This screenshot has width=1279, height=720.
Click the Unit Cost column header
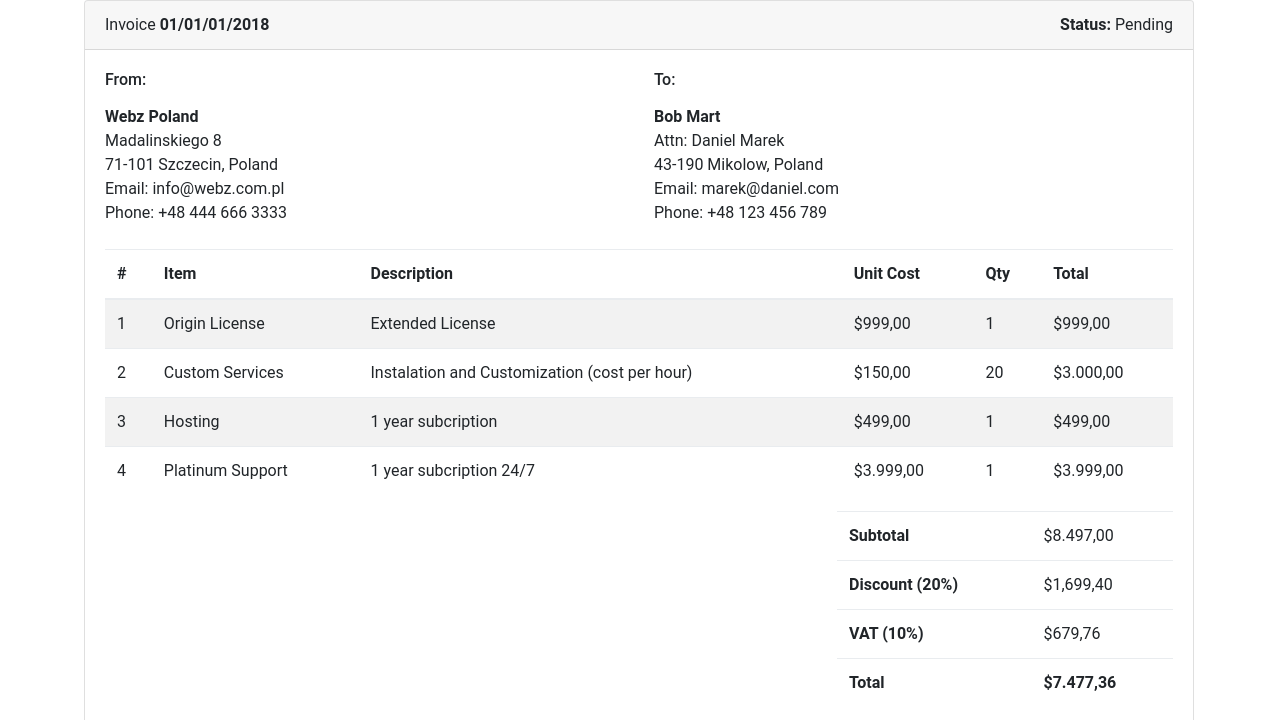(x=886, y=273)
